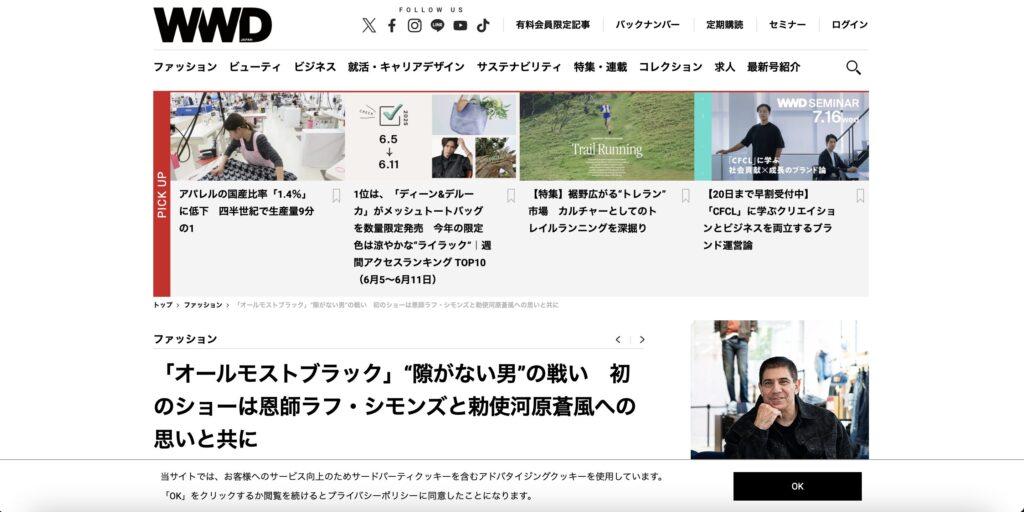
Task: Open the サステナビリティ navigation menu
Action: coord(519,67)
